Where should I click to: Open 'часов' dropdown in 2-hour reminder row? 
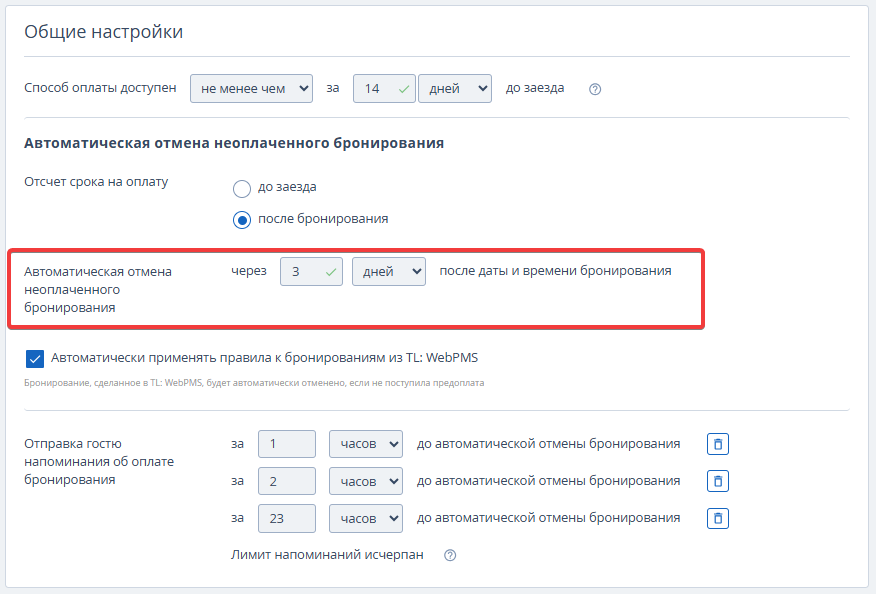pyautogui.click(x=366, y=481)
